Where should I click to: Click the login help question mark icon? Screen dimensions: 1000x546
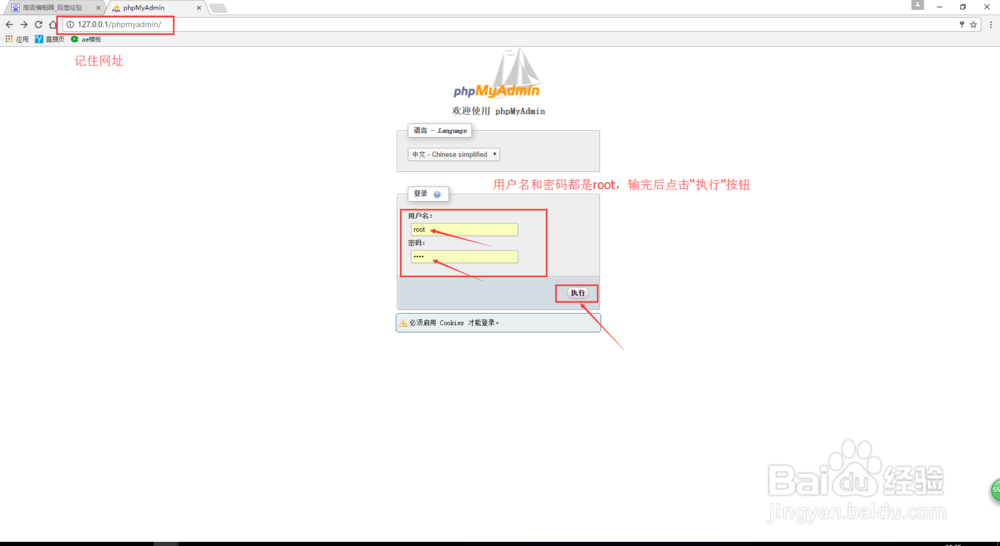tap(437, 194)
